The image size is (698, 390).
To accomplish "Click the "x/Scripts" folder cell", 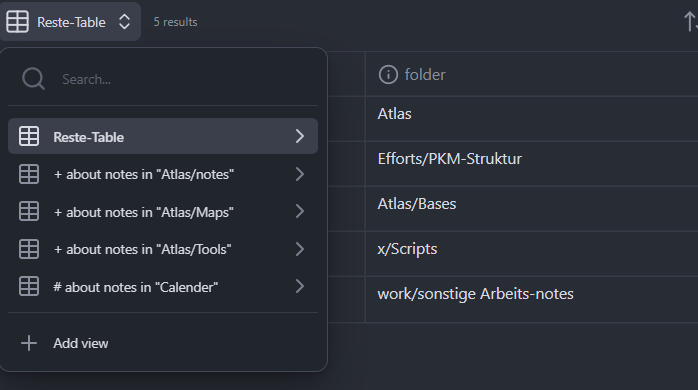I will point(532,253).
